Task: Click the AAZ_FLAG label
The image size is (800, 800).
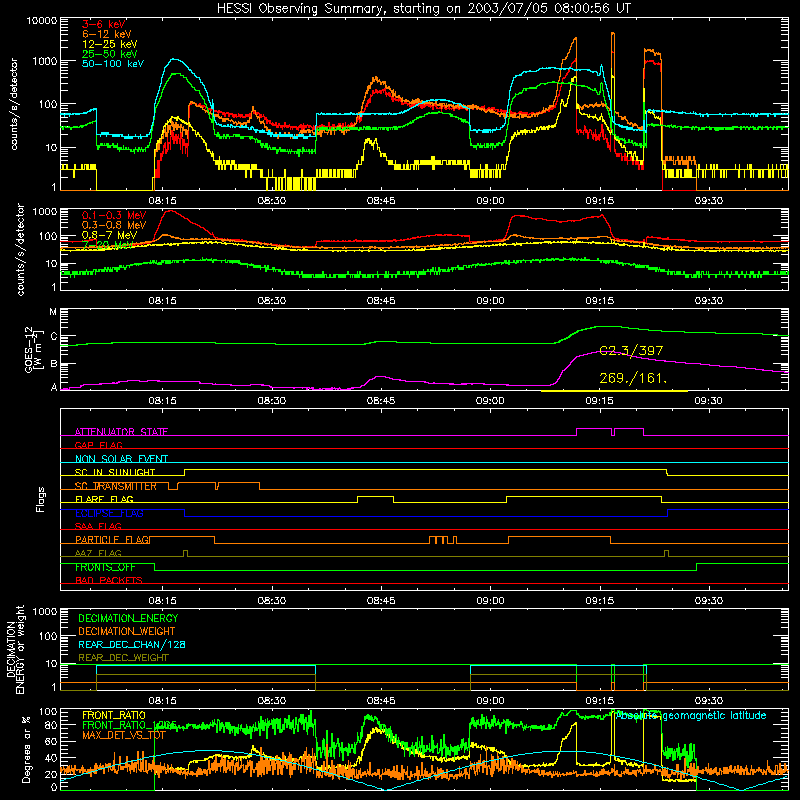Action: click(x=98, y=553)
